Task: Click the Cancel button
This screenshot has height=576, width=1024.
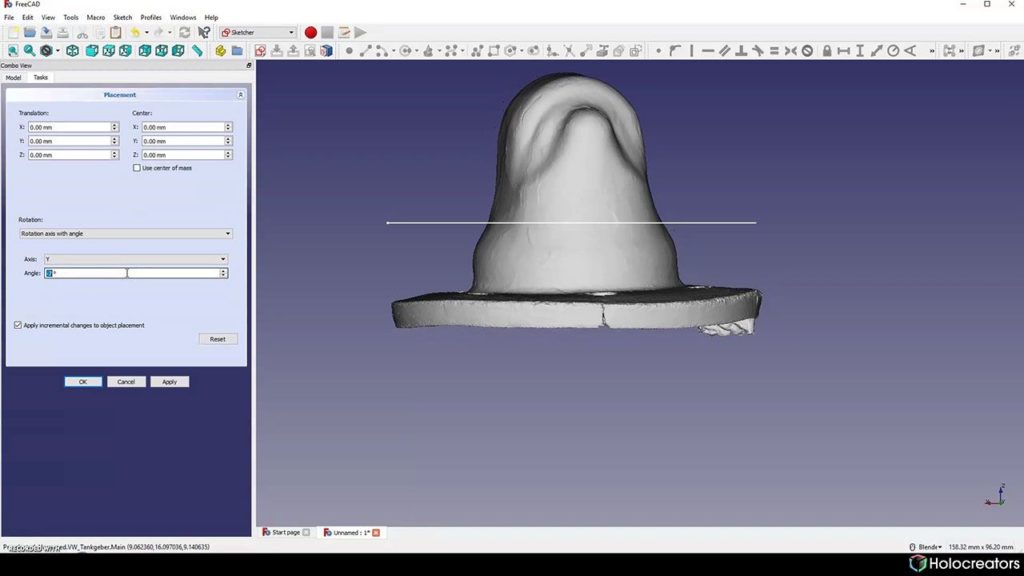Action: point(126,382)
